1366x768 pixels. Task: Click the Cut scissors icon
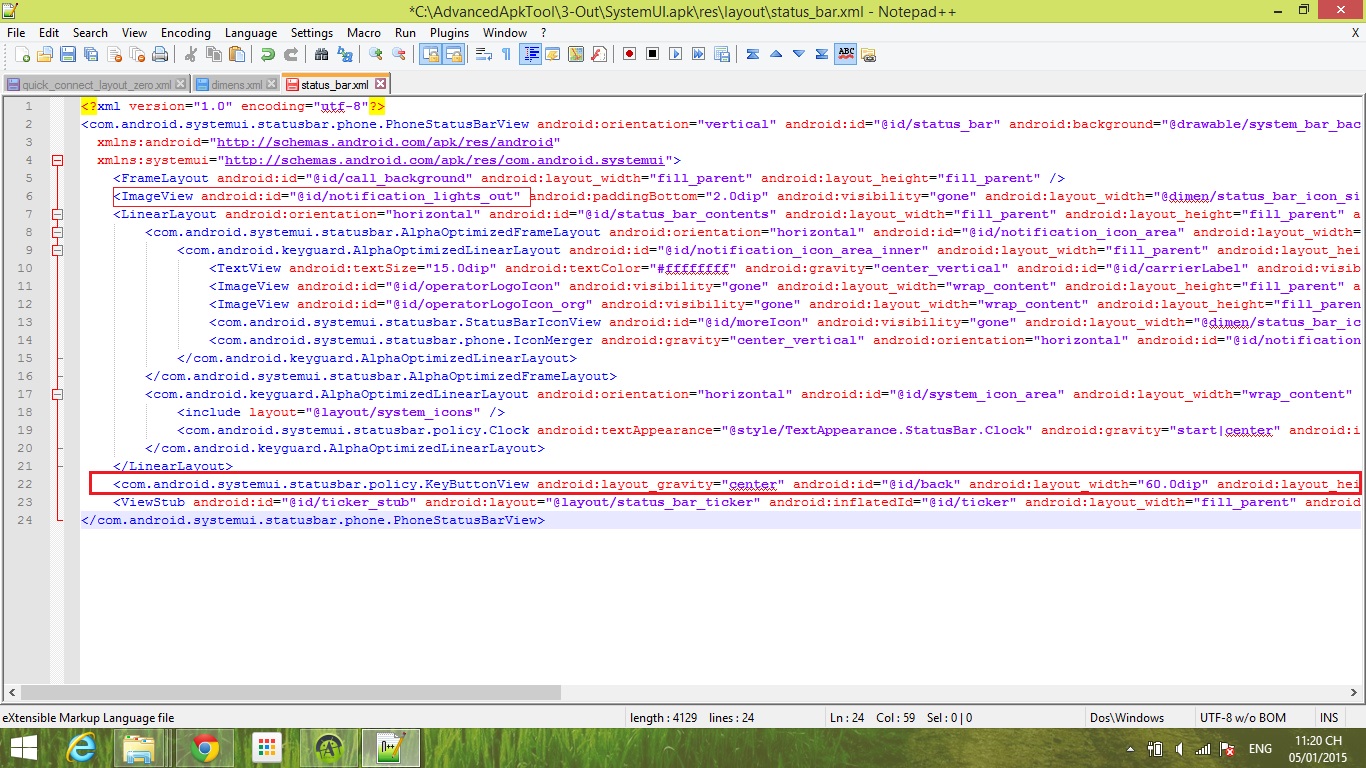190,54
